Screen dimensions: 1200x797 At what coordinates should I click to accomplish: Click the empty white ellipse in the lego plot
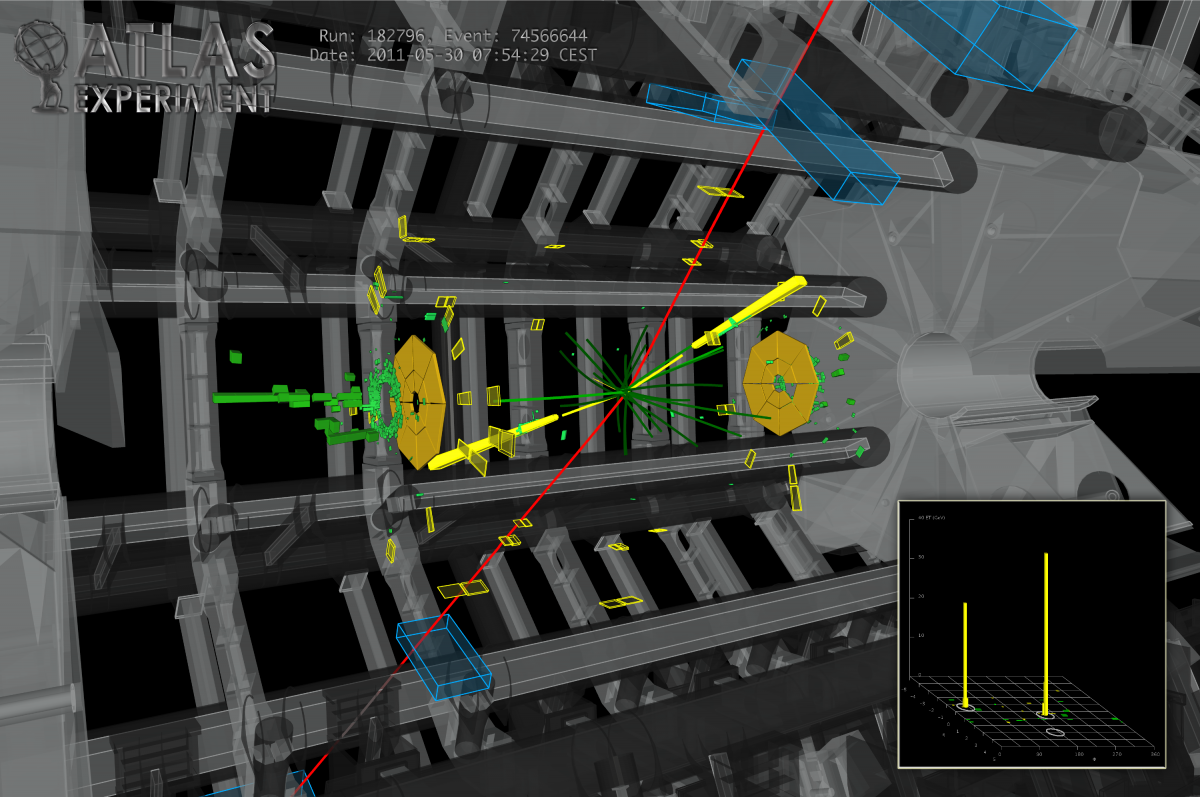pyautogui.click(x=1055, y=732)
